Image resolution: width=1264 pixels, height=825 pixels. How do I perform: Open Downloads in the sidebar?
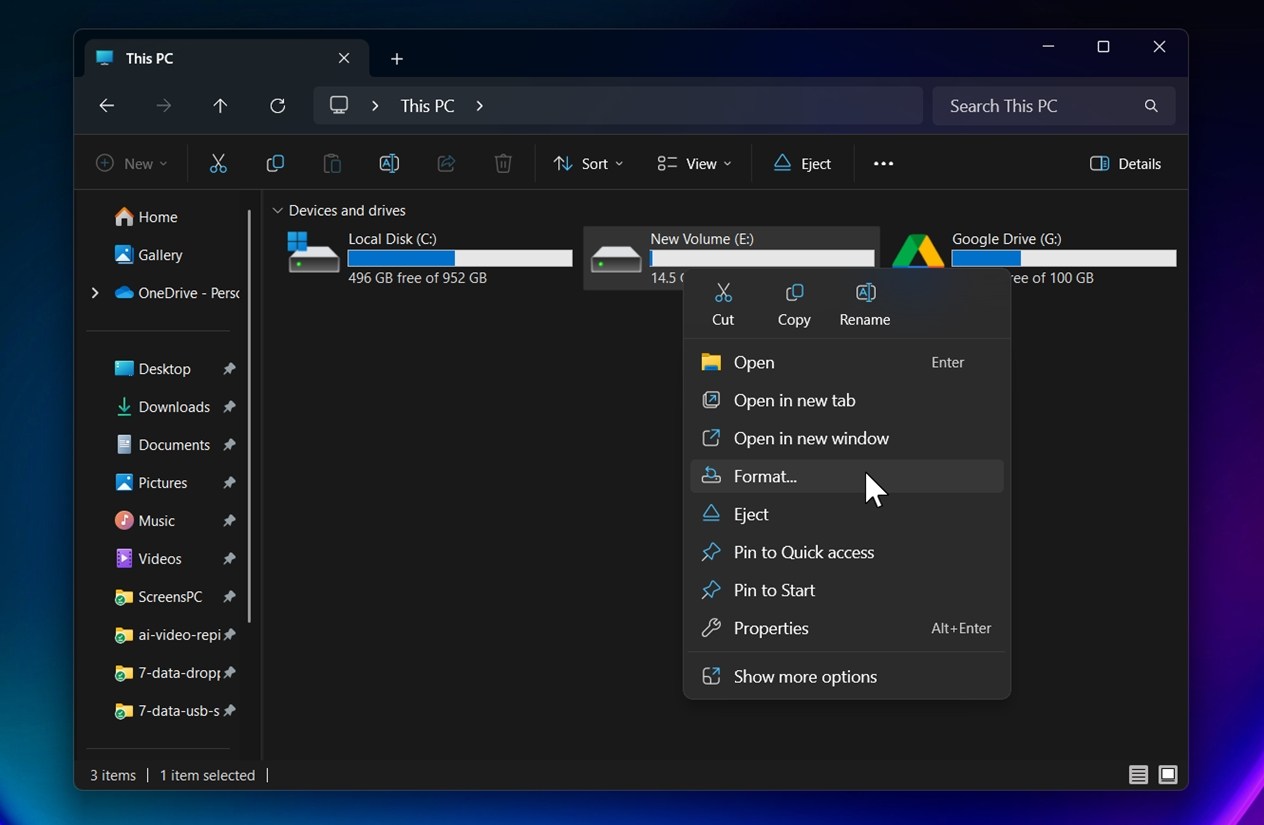(173, 407)
